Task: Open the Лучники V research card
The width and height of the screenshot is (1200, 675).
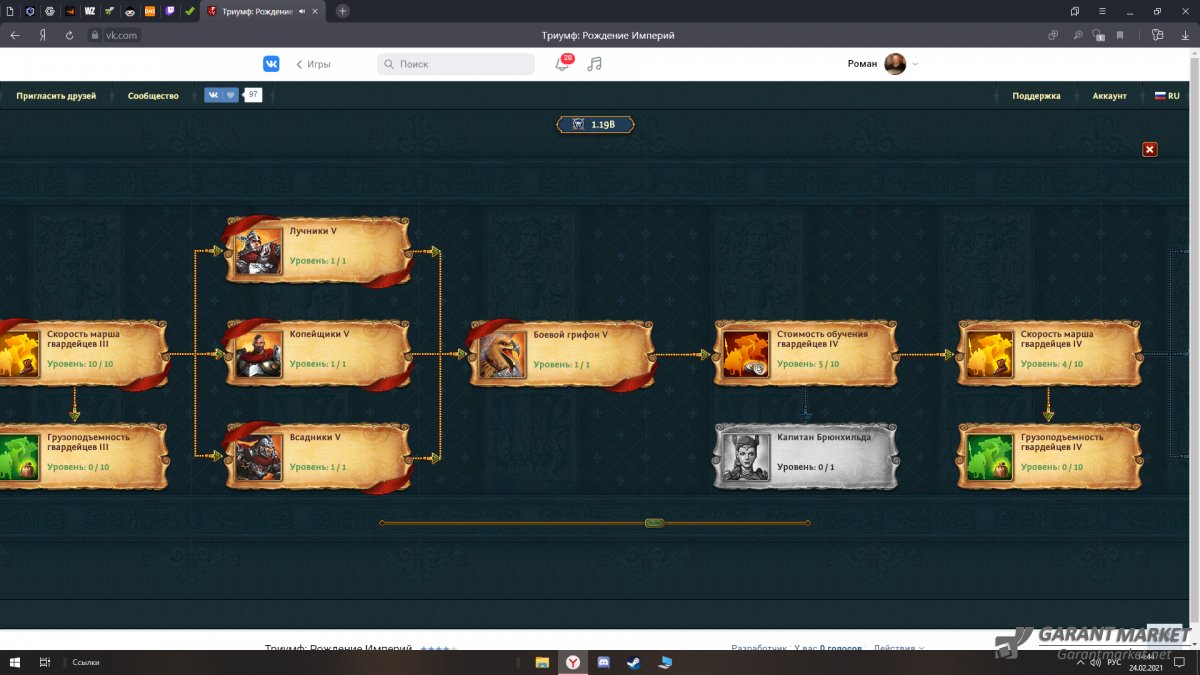Action: (318, 251)
